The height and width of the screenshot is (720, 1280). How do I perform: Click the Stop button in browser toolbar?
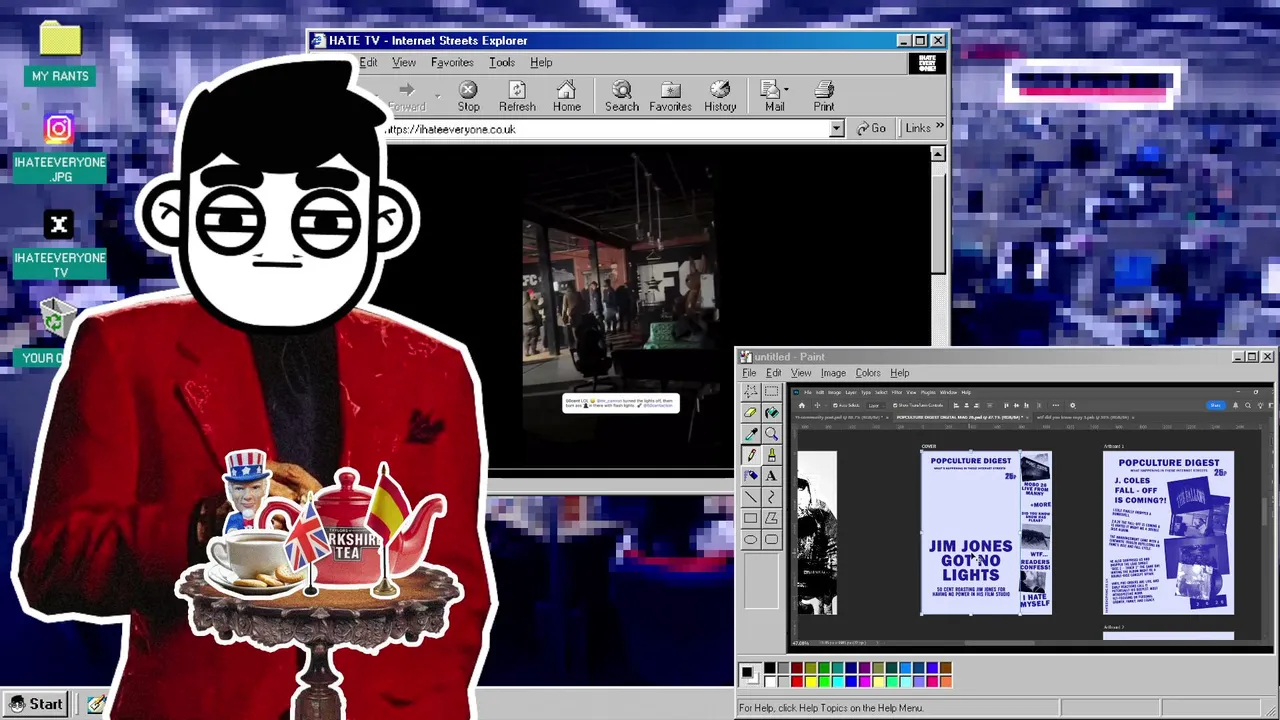pos(468,96)
